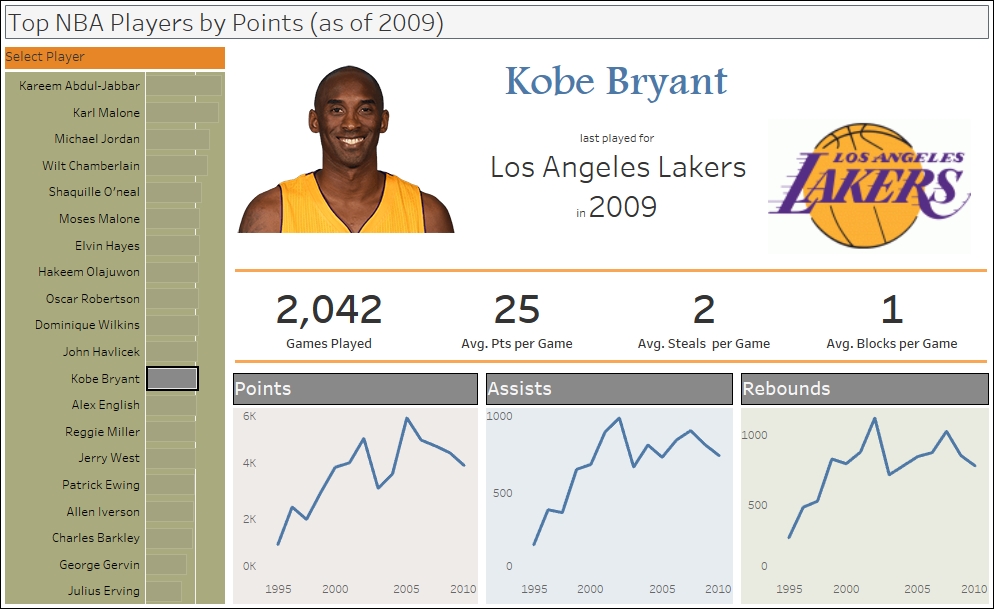Click the Assists chart header
Screen dimensions: 994x609
(x=609, y=388)
